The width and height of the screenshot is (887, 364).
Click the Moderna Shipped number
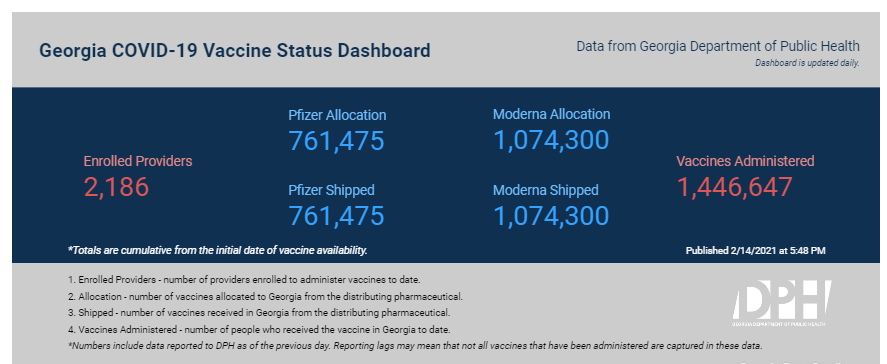tap(552, 216)
